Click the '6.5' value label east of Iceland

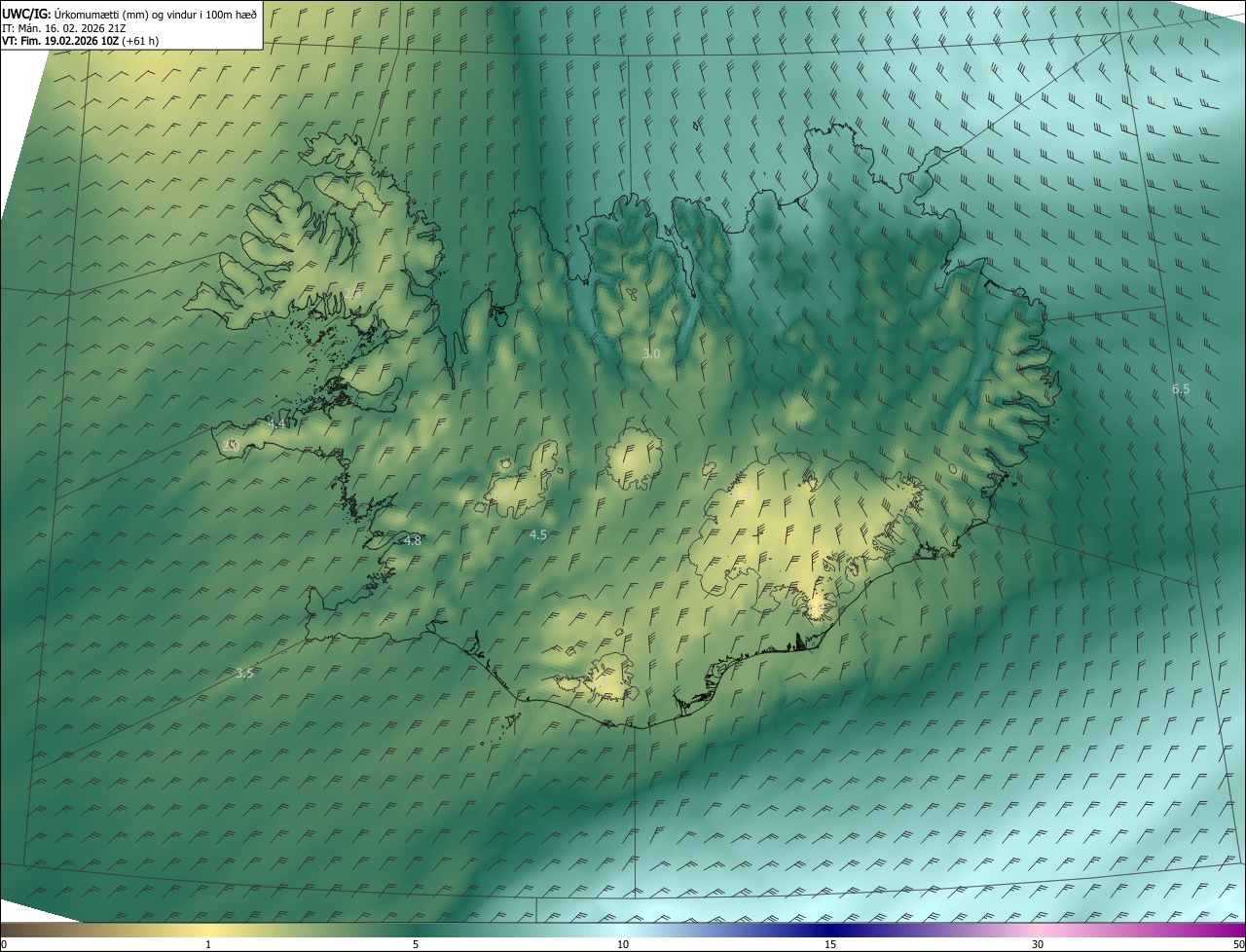1181,389
